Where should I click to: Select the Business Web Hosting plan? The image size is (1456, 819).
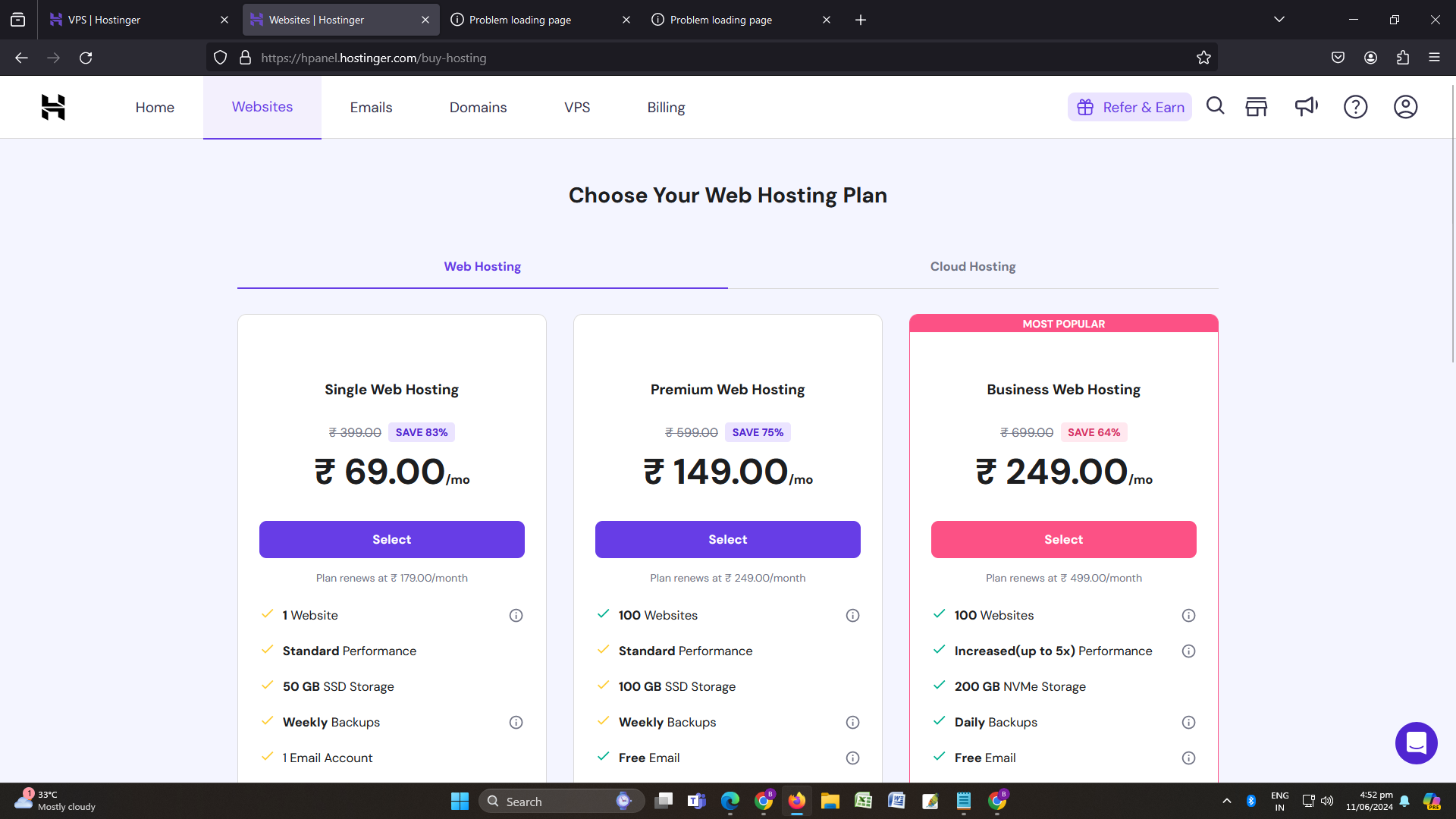(x=1063, y=540)
